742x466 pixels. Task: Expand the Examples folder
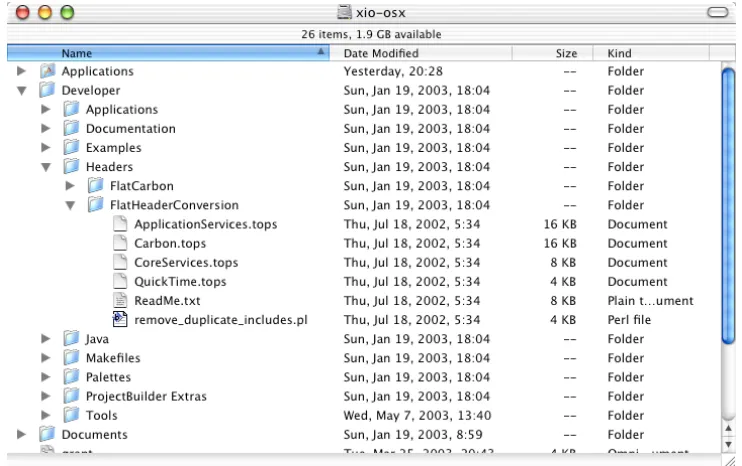[x=45, y=147]
